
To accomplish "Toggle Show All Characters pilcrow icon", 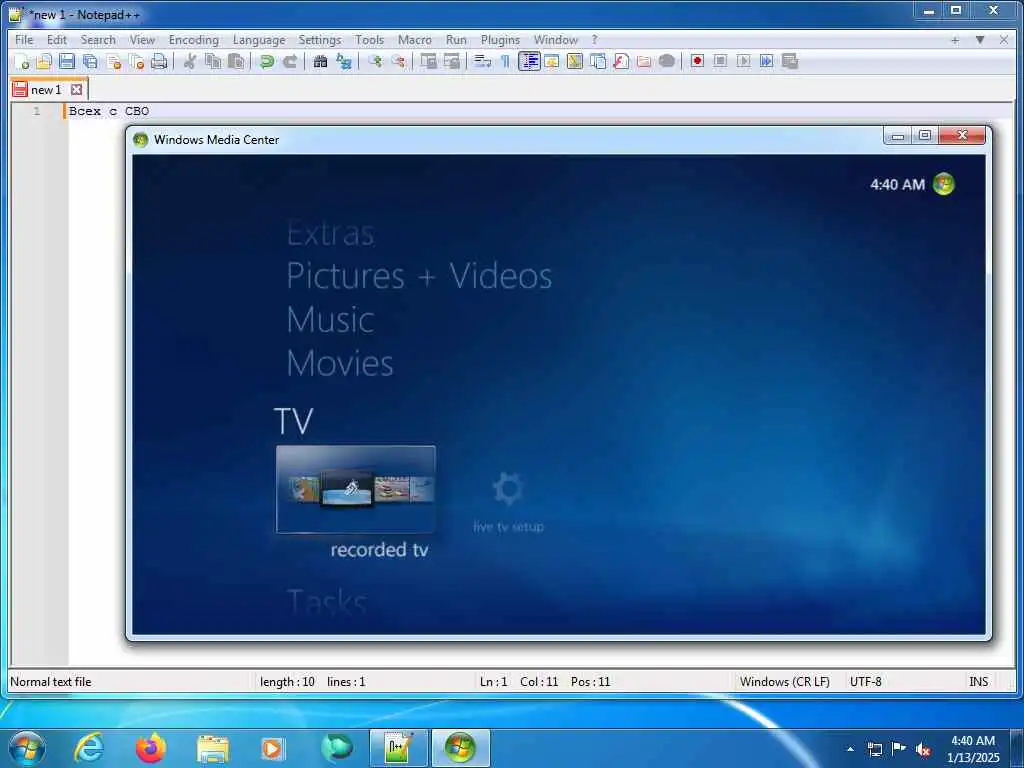I will pos(505,61).
